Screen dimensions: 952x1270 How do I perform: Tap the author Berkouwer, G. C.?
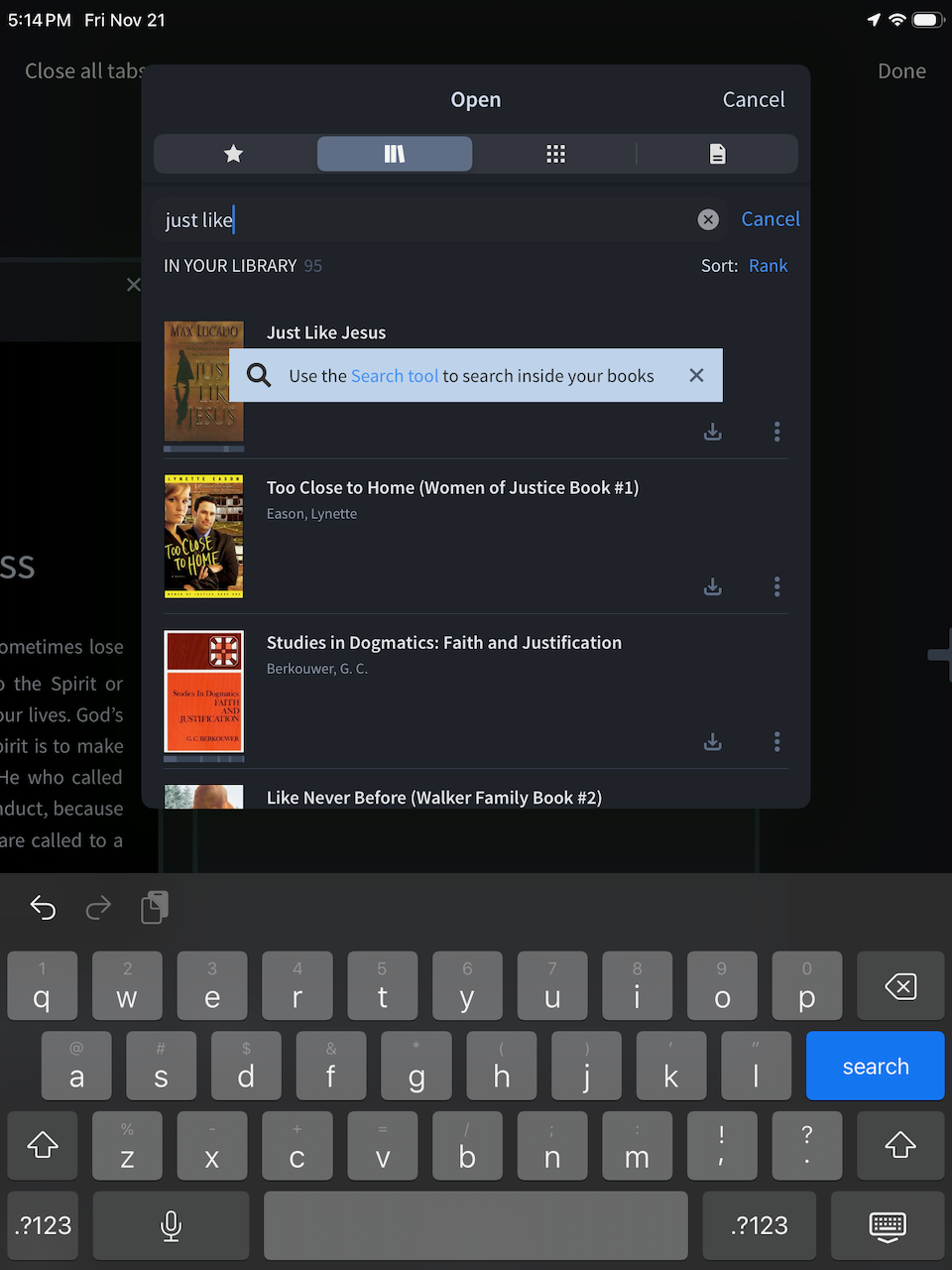[317, 669]
